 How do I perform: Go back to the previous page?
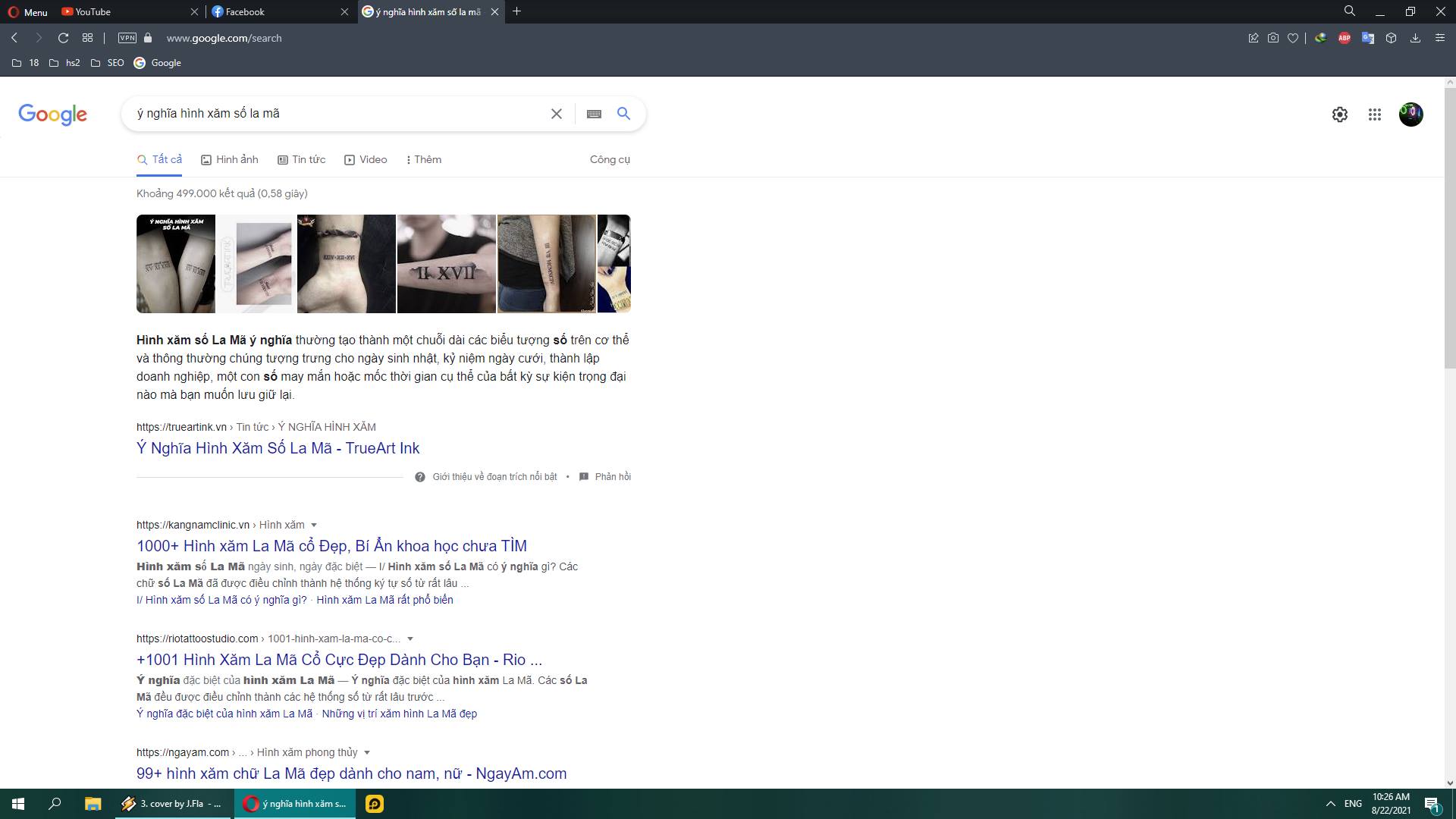tap(14, 38)
